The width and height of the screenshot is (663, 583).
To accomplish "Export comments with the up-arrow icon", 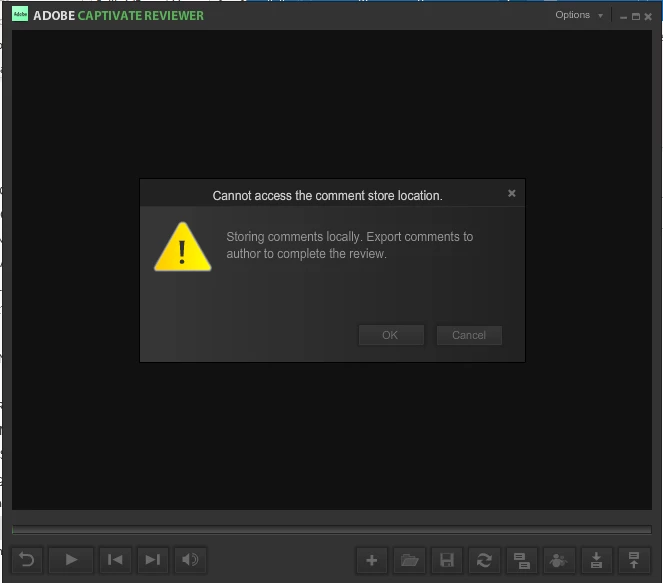I will [634, 561].
